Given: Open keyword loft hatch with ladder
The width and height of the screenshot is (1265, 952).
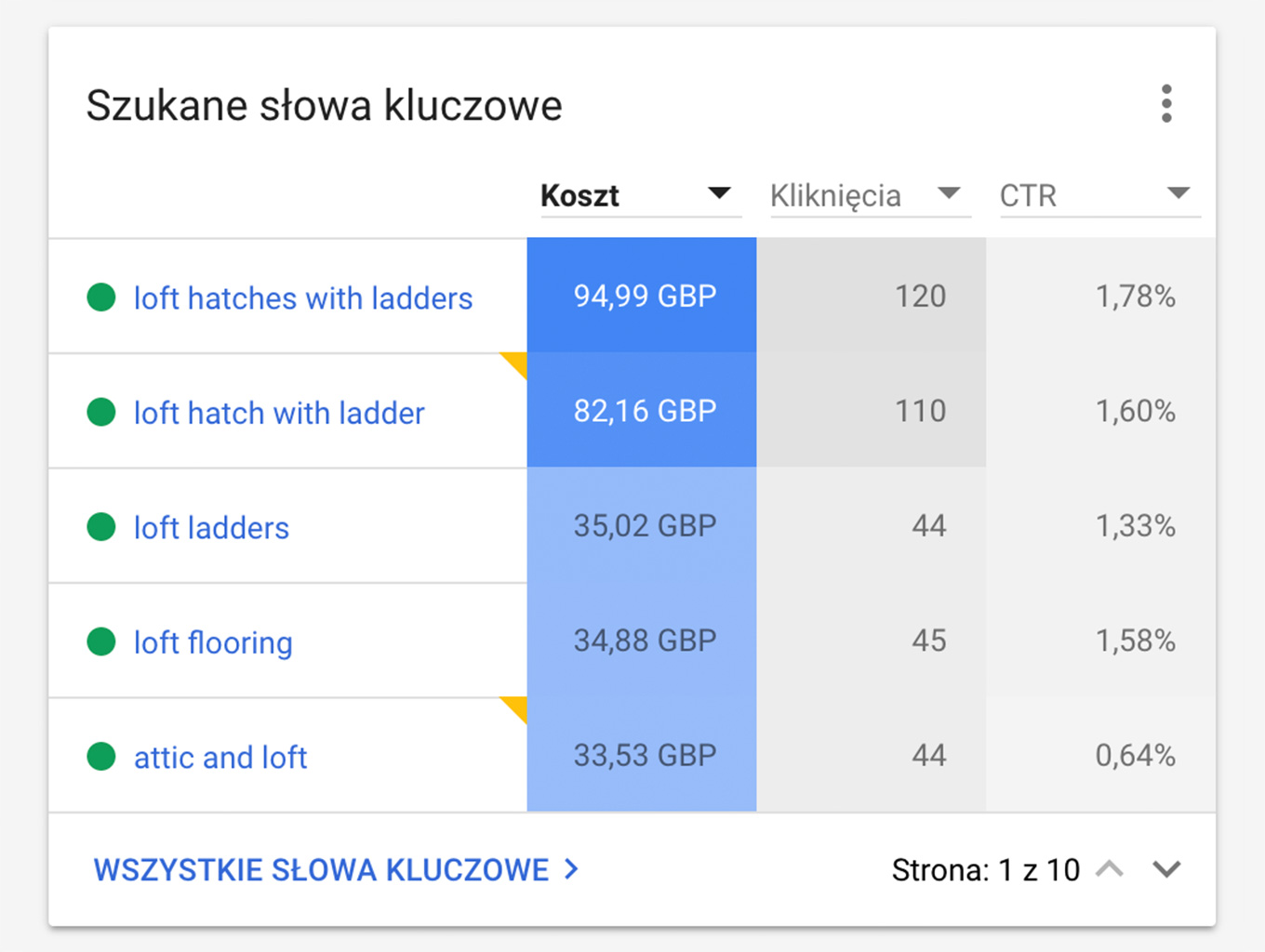Looking at the screenshot, I should (x=279, y=413).
